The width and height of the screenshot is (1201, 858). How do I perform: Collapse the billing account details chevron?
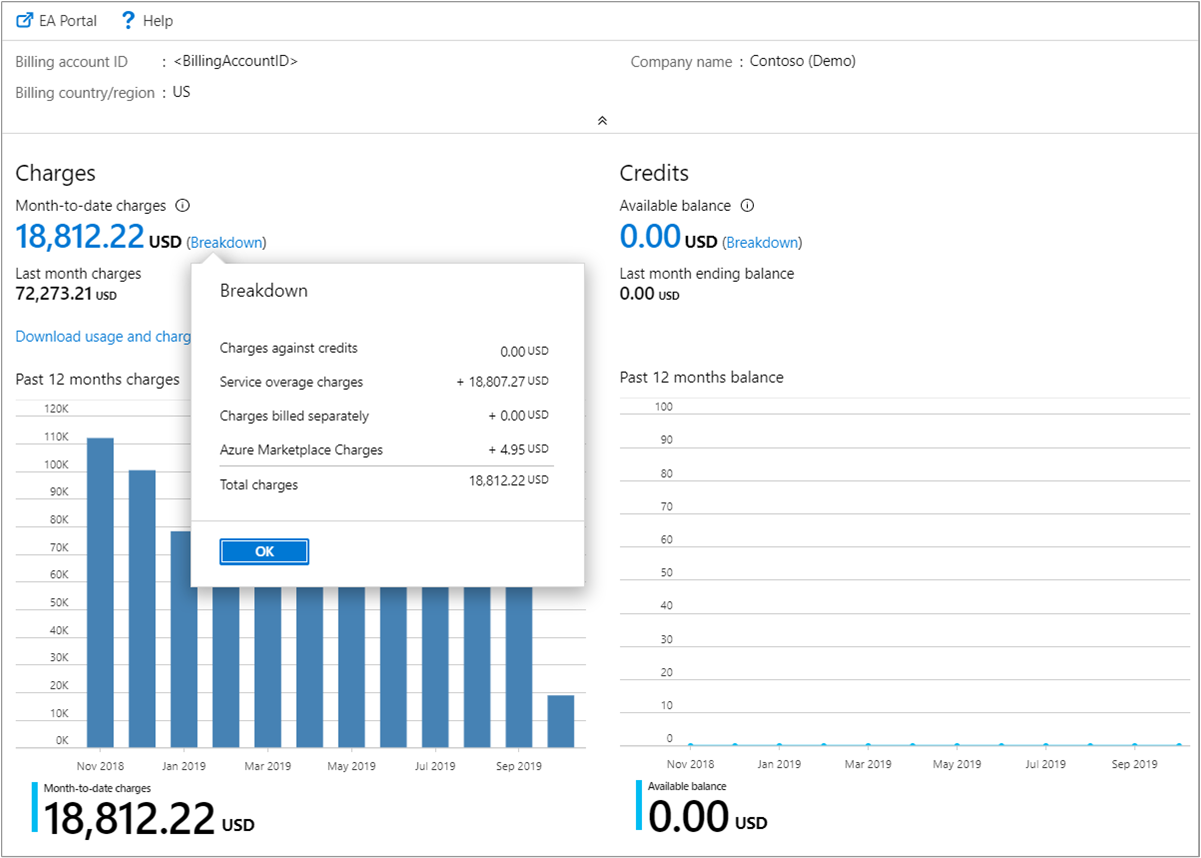pos(602,120)
